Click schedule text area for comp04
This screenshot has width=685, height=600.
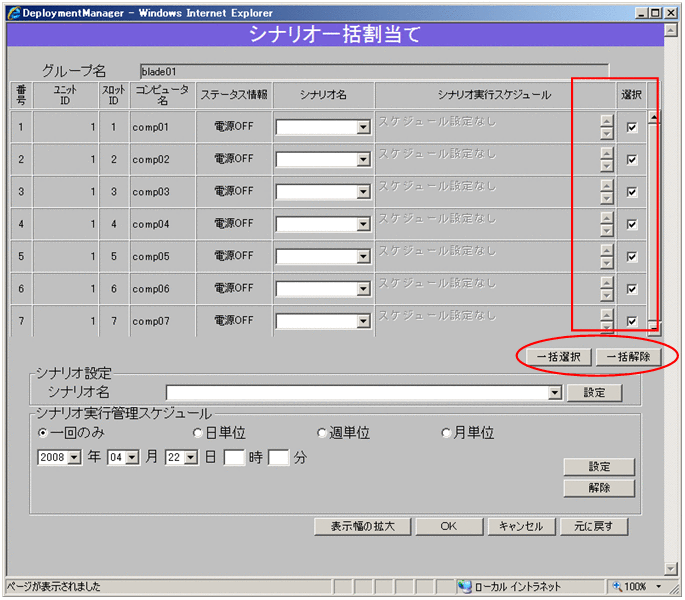tap(488, 224)
